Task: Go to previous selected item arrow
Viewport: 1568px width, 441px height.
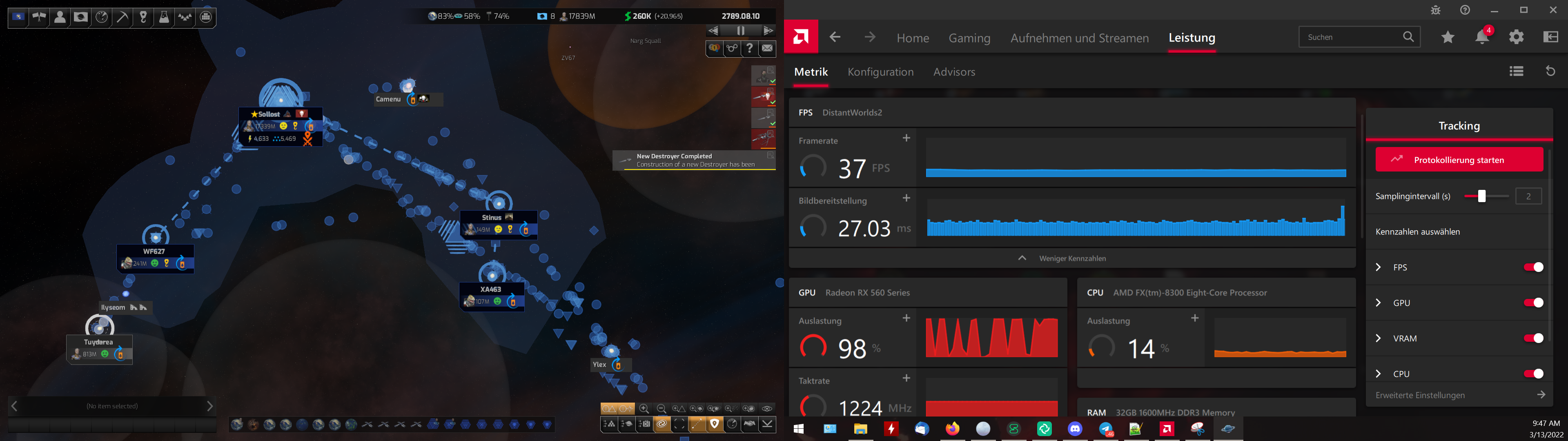Action: [x=15, y=405]
